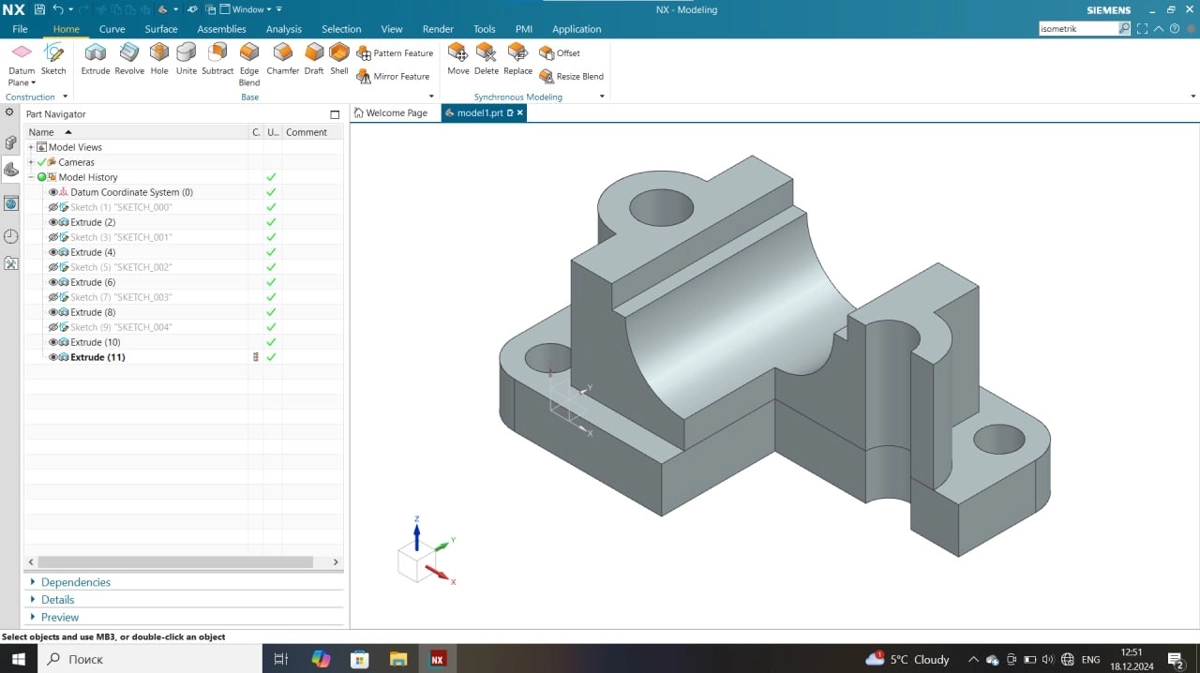Select the Hole feature tool
The height and width of the screenshot is (673, 1200).
159,59
